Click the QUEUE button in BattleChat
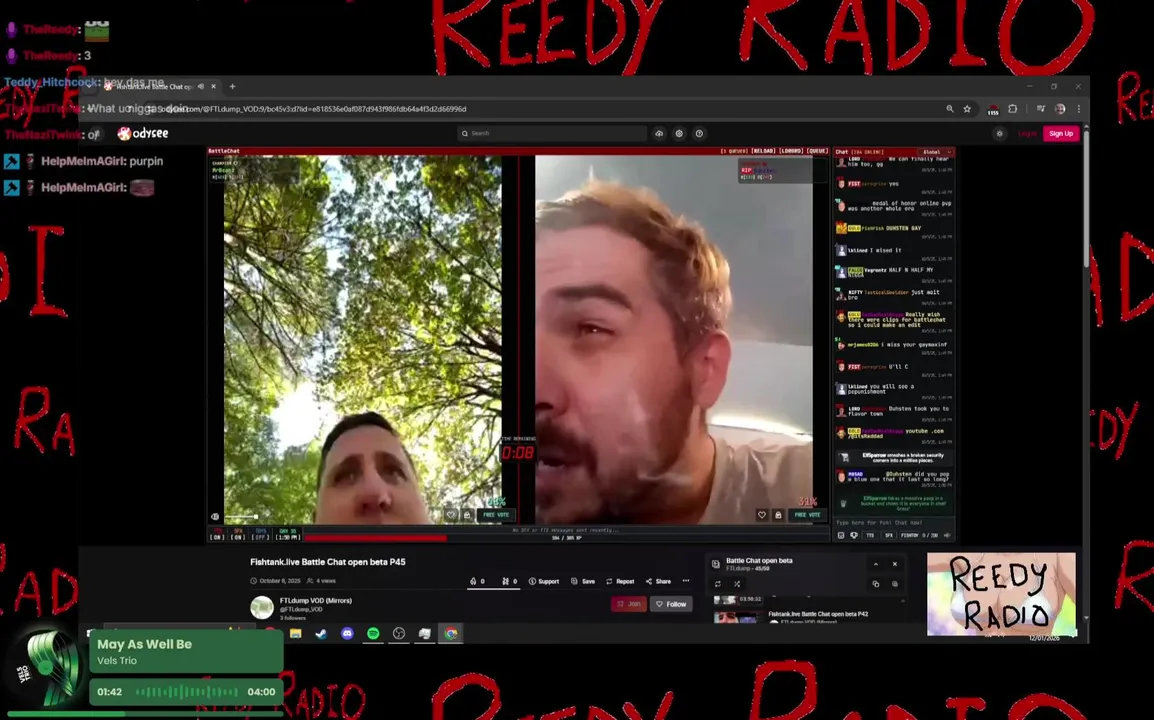This screenshot has width=1154, height=720. [x=818, y=151]
